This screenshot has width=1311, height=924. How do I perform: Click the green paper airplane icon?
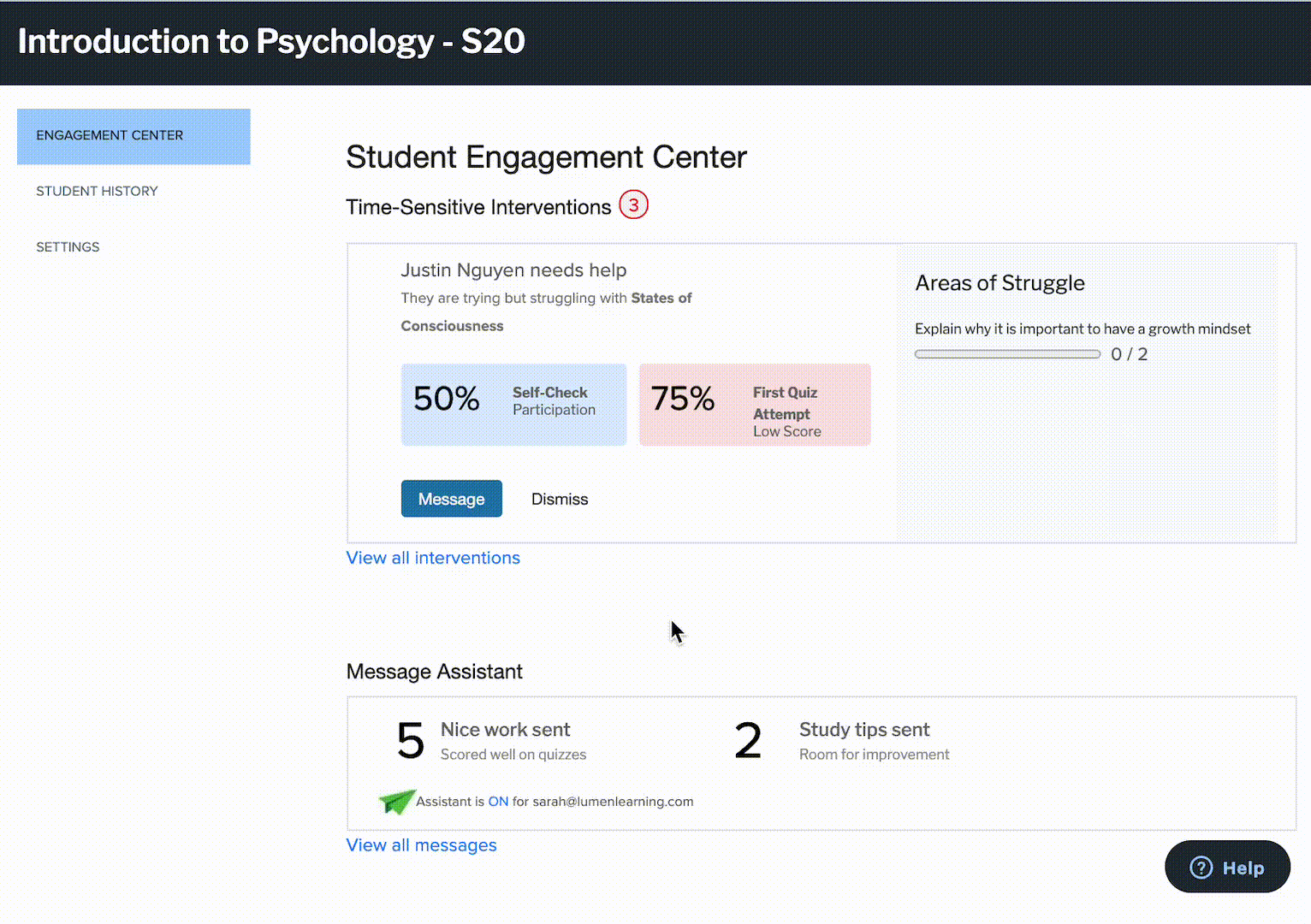tap(396, 801)
